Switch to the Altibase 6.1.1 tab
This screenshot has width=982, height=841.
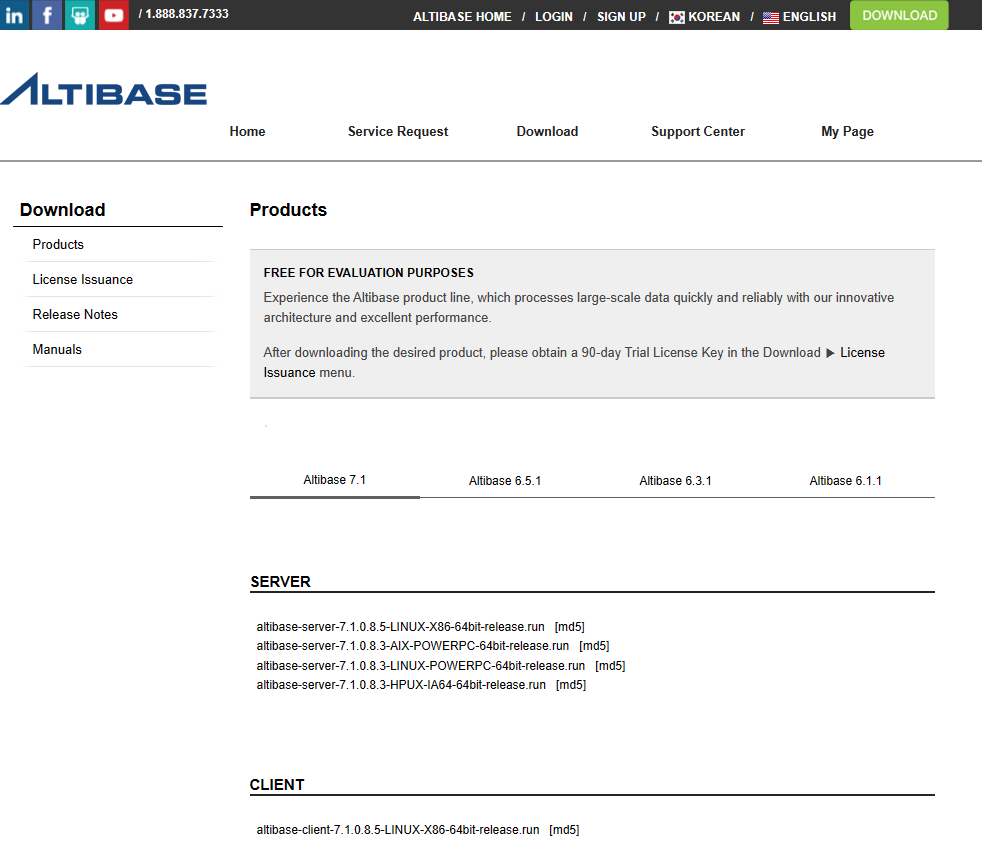tap(845, 481)
